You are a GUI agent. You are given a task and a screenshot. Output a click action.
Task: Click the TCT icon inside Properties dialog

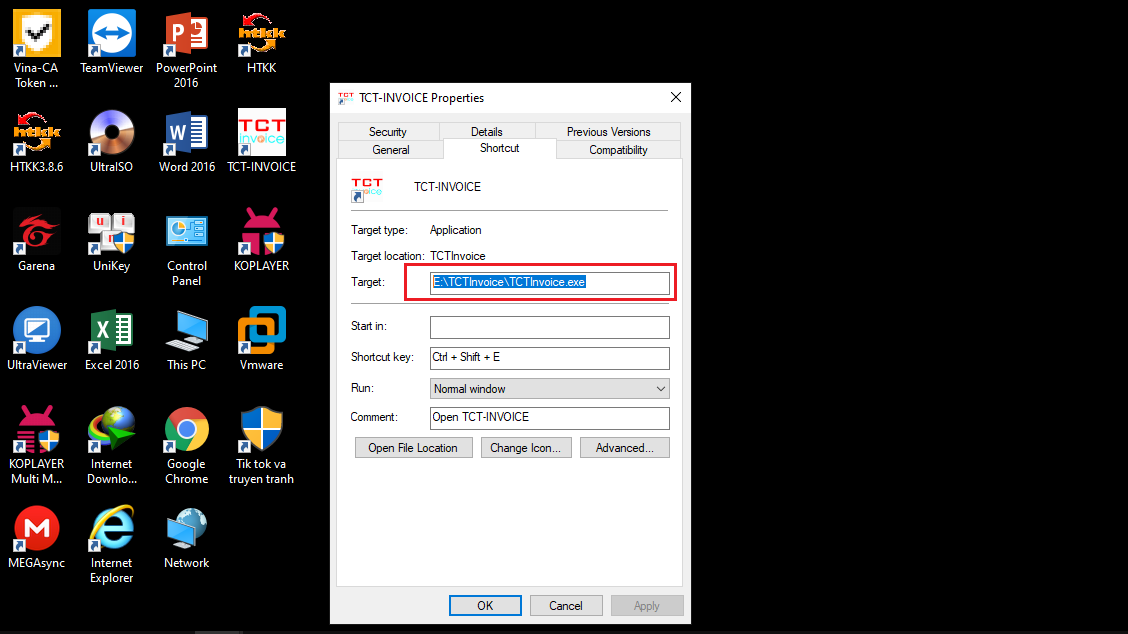point(367,189)
